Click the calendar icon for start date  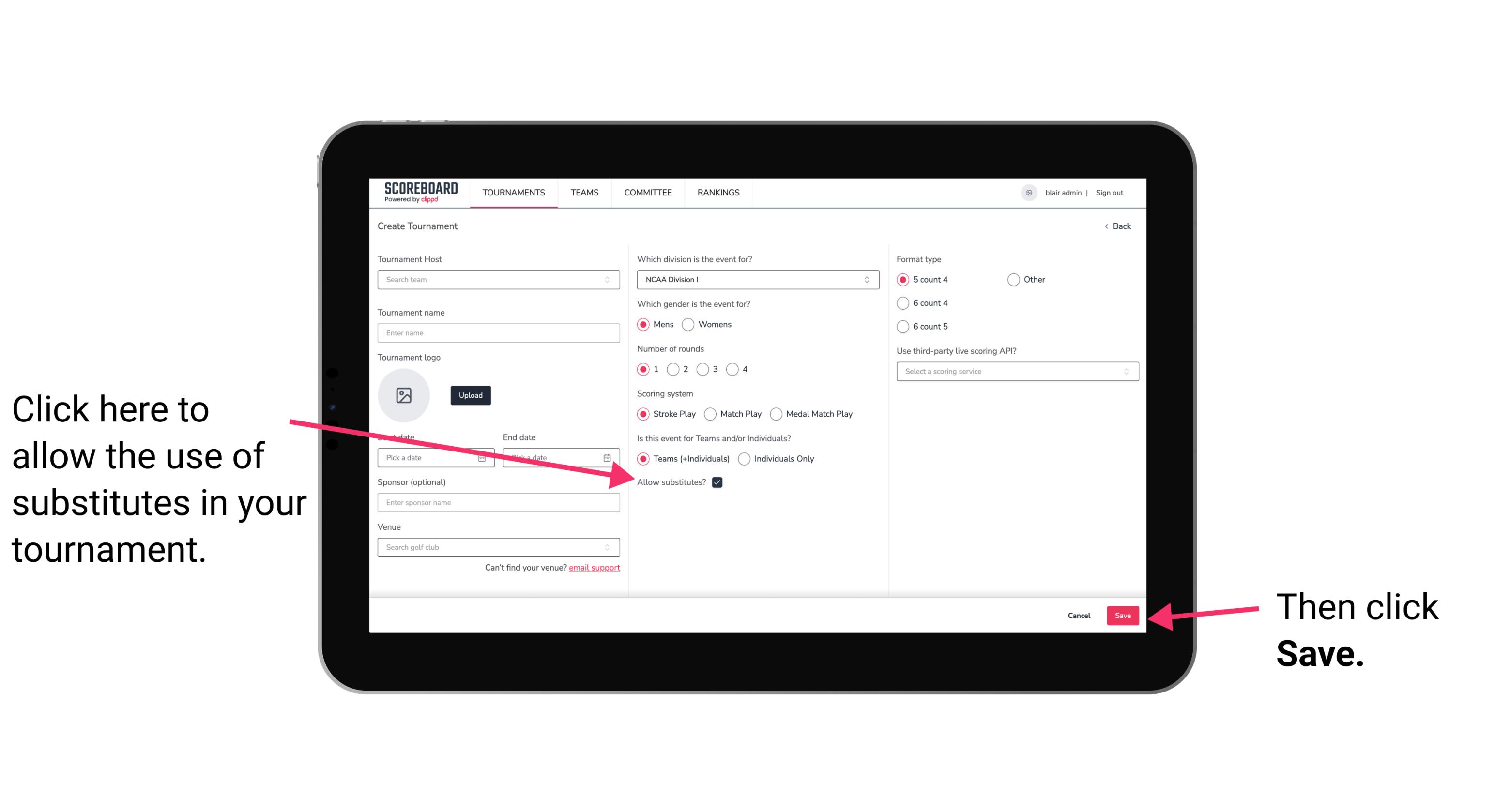click(483, 458)
